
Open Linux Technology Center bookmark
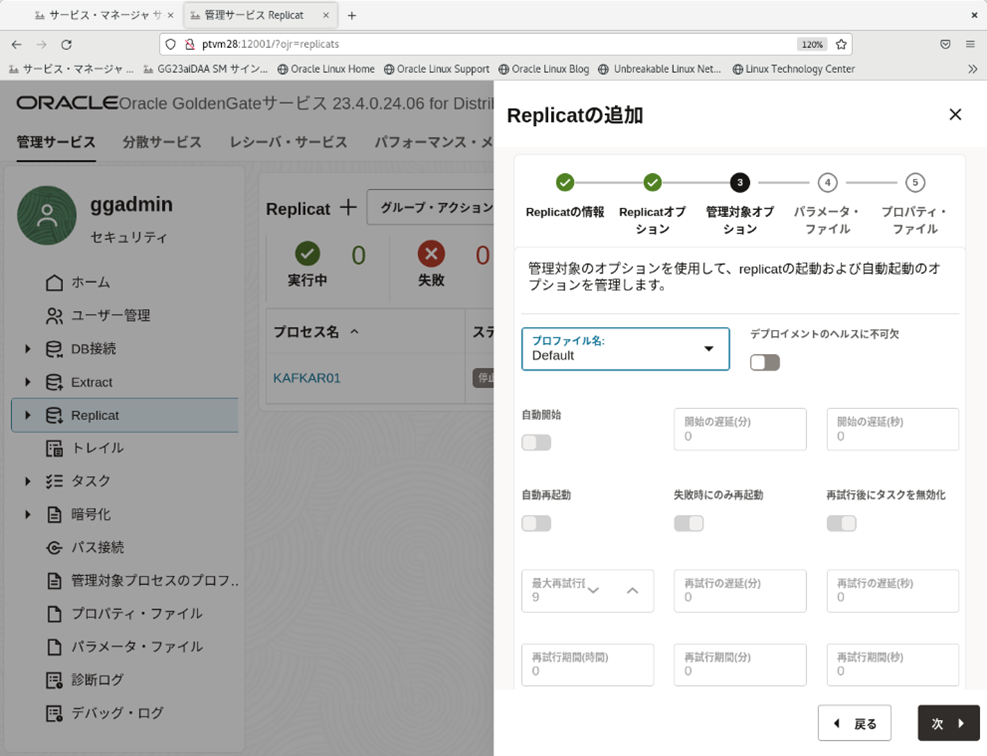tap(794, 69)
